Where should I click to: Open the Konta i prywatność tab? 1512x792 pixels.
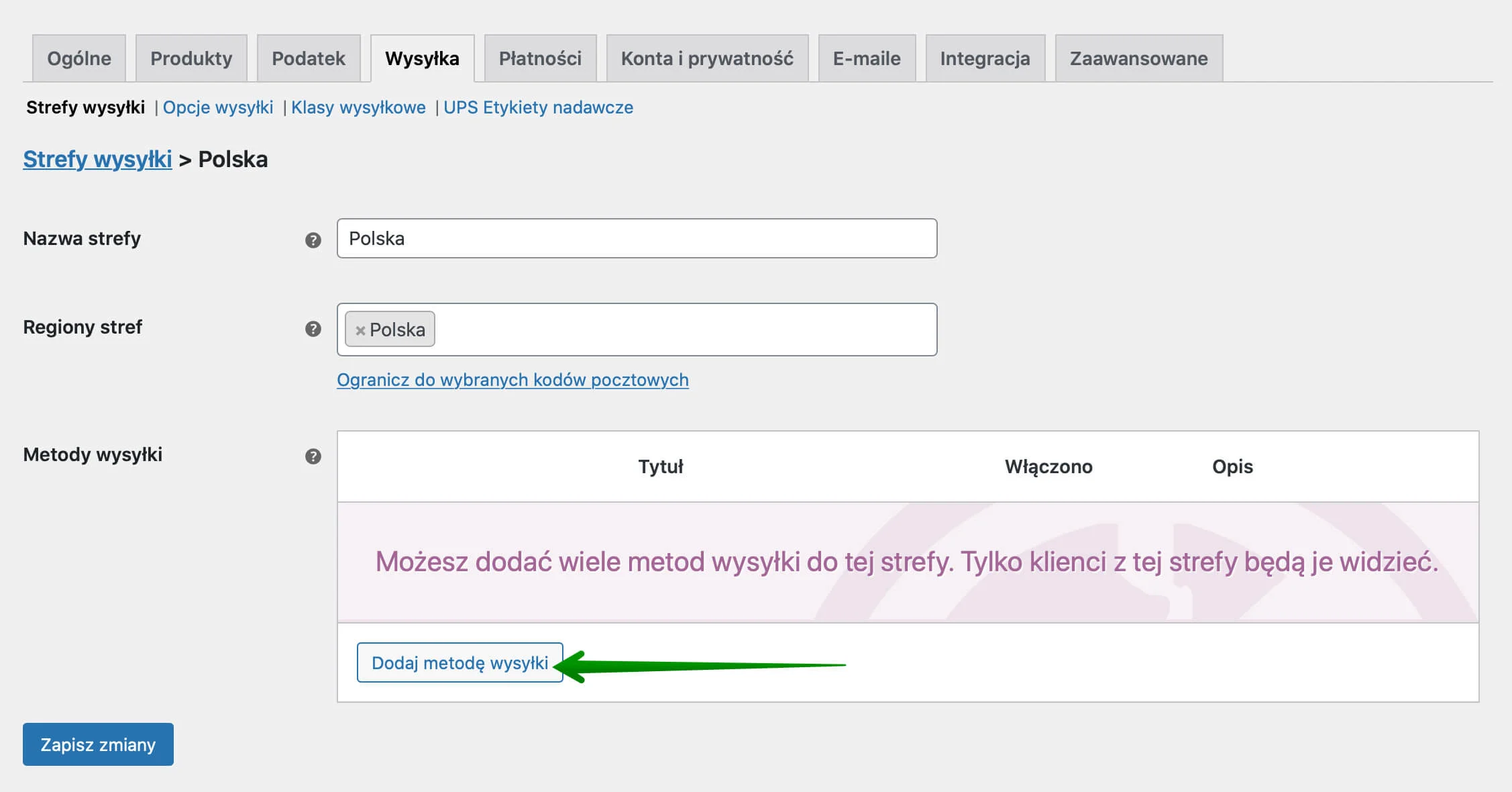coord(707,58)
